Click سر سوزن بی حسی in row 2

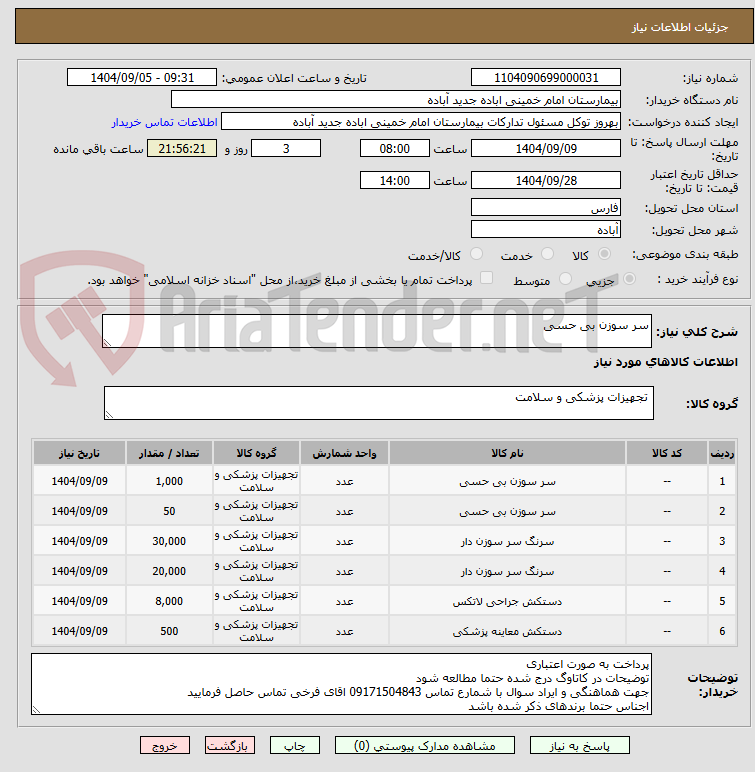coord(507,512)
